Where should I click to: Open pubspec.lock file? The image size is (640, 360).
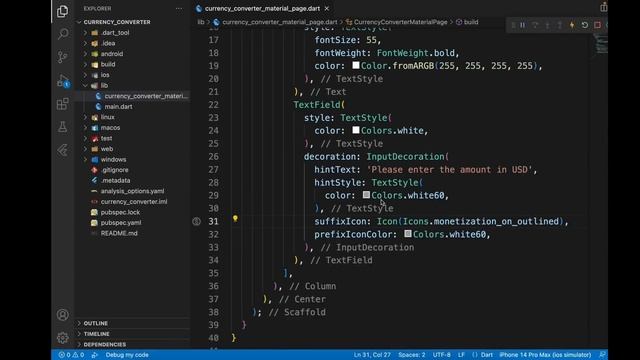[x=120, y=212]
